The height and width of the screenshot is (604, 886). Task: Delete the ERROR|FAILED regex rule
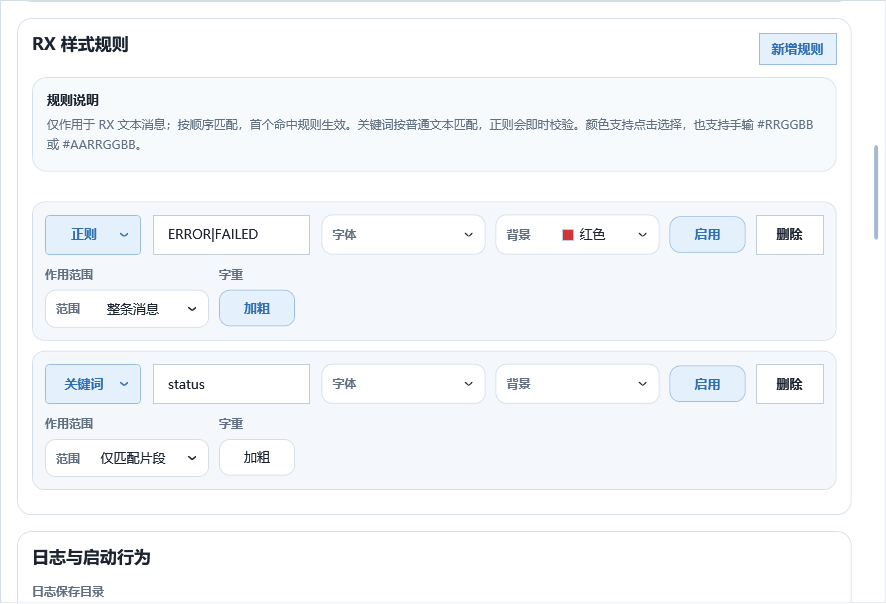click(x=789, y=235)
